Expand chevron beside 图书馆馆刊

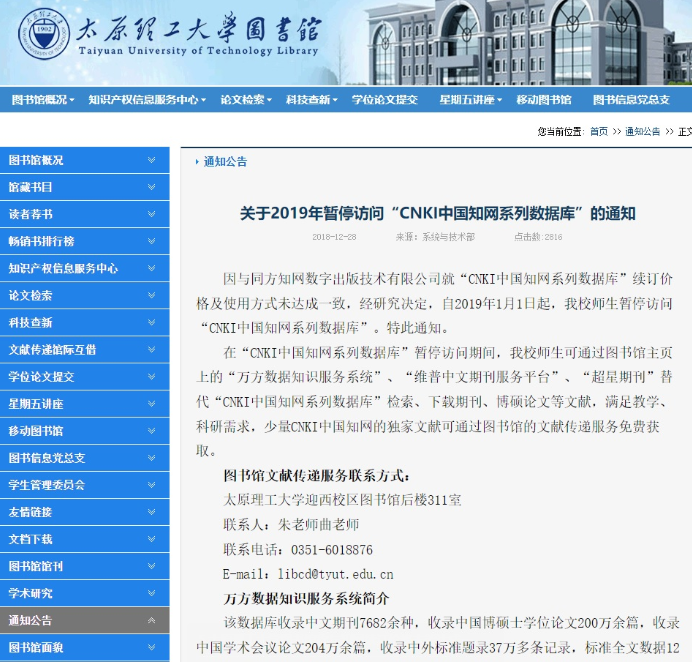[x=151, y=566]
